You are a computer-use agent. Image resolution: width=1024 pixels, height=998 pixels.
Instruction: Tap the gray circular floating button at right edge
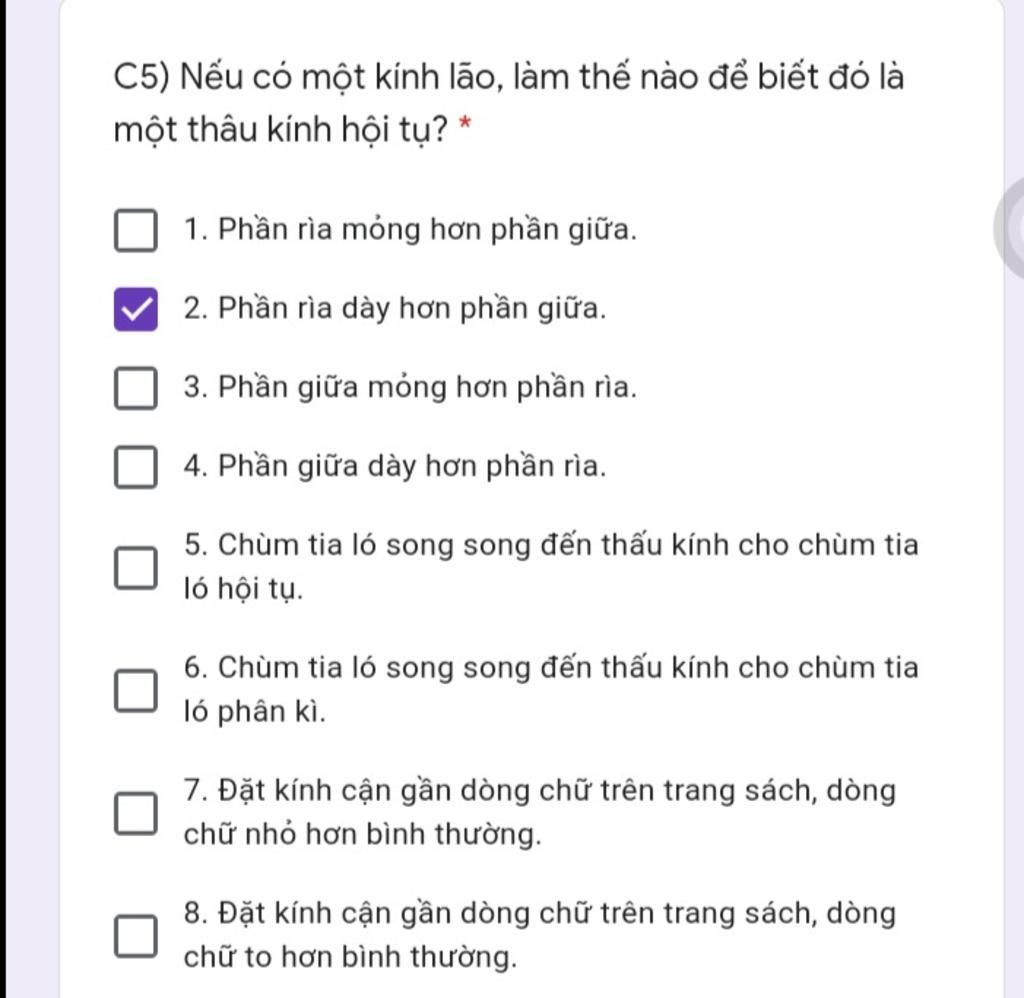1010,229
